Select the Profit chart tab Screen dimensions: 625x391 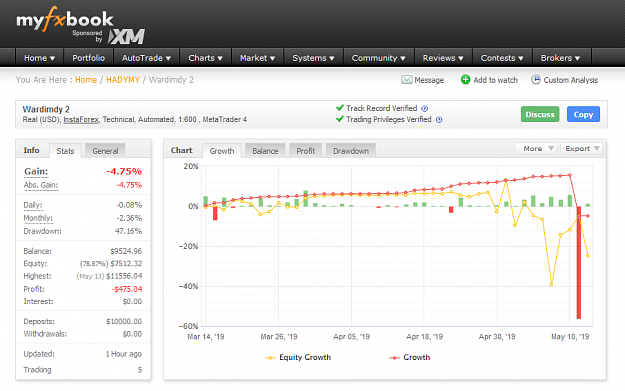pos(306,151)
